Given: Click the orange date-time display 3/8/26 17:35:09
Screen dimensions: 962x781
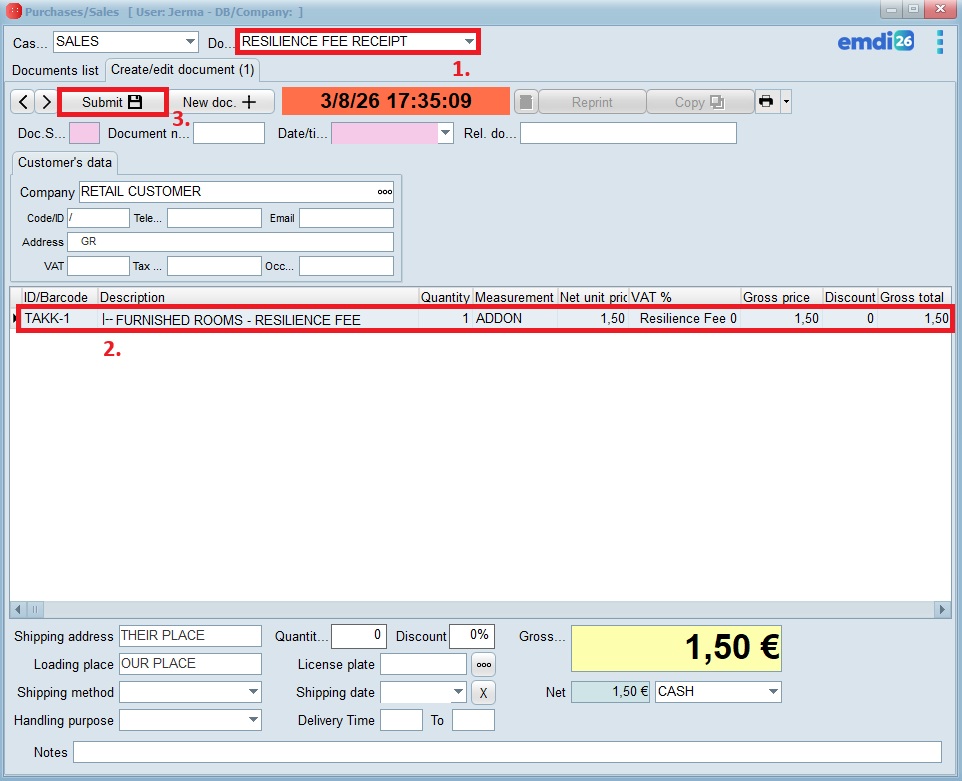Looking at the screenshot, I should click(x=396, y=101).
